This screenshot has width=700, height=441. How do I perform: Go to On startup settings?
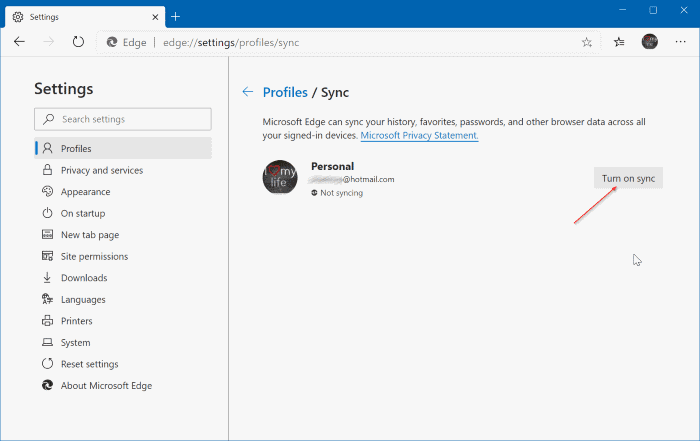click(82, 213)
